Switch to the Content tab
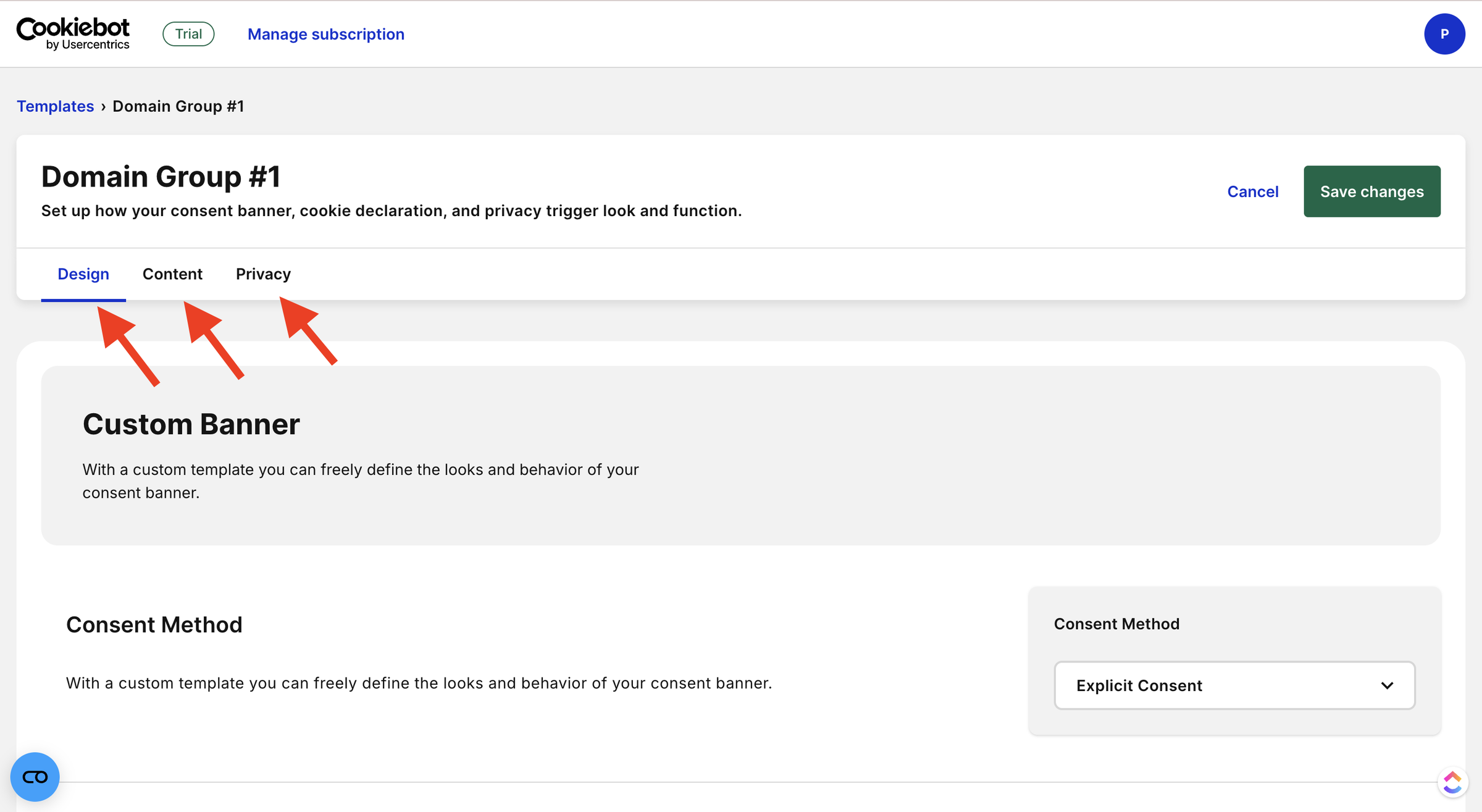Viewport: 1482px width, 812px height. pos(172,274)
